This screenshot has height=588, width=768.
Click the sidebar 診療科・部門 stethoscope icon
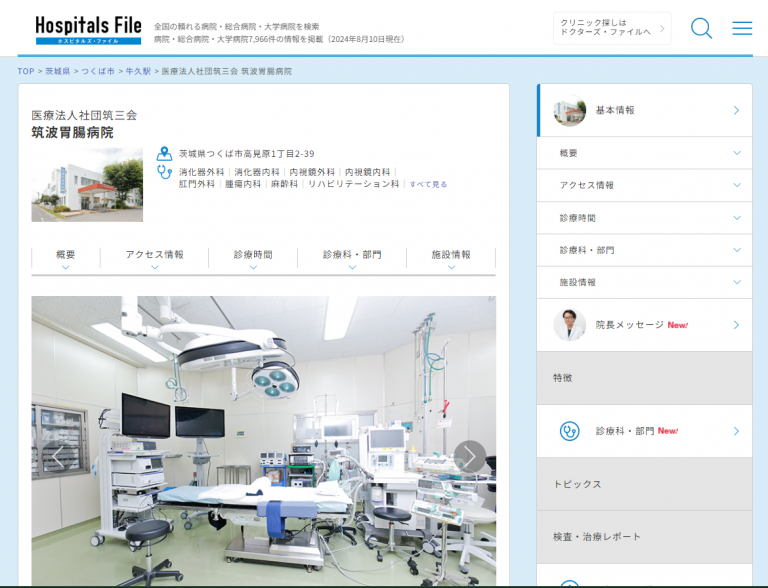(570, 431)
